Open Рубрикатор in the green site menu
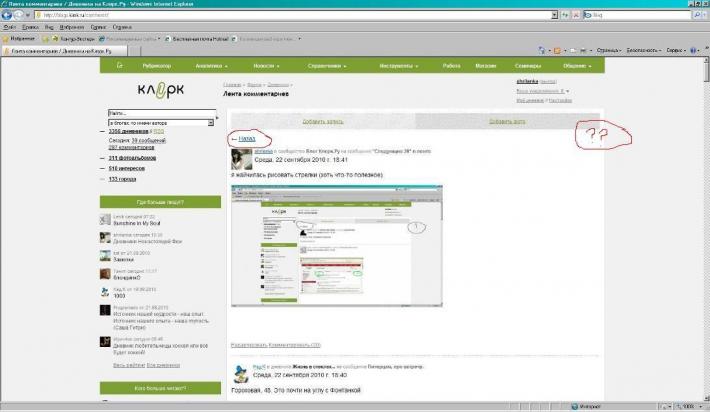The image size is (710, 412). (x=157, y=66)
